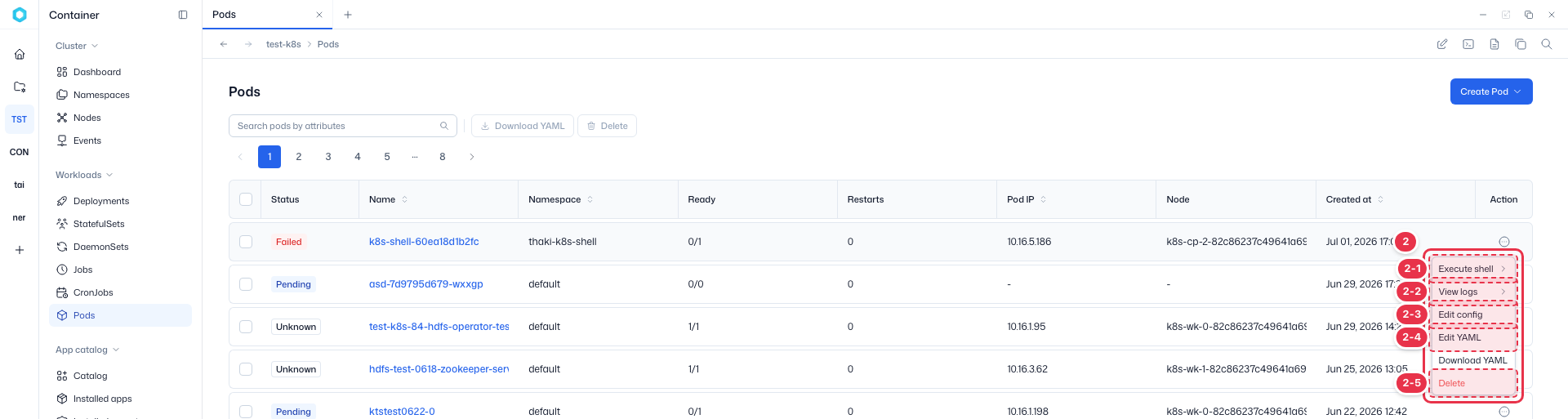
Task: Open search with top-right magnifier icon
Action: 1547,44
